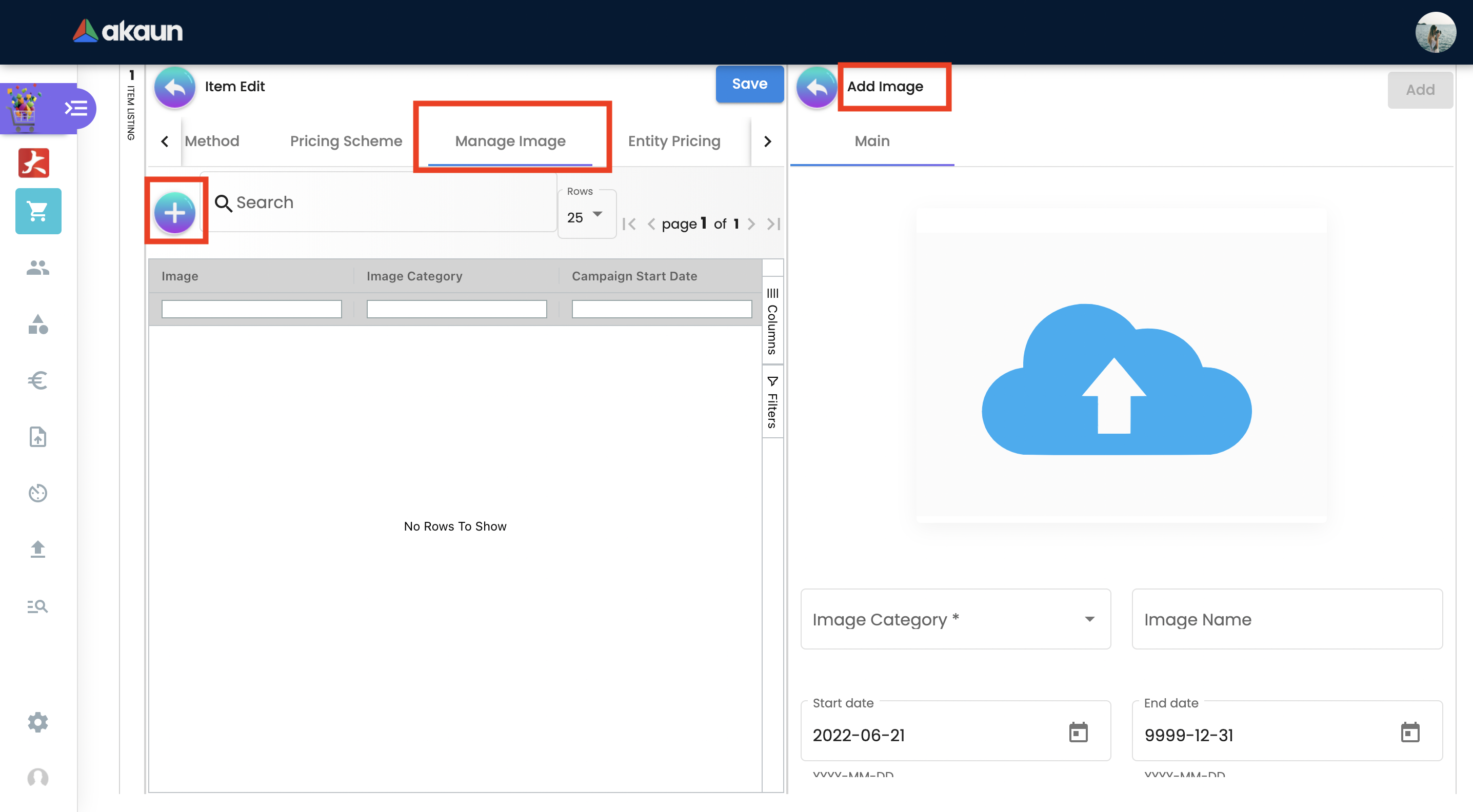The height and width of the screenshot is (812, 1473).
Task: Click the Item Edit back arrow
Action: click(x=174, y=88)
